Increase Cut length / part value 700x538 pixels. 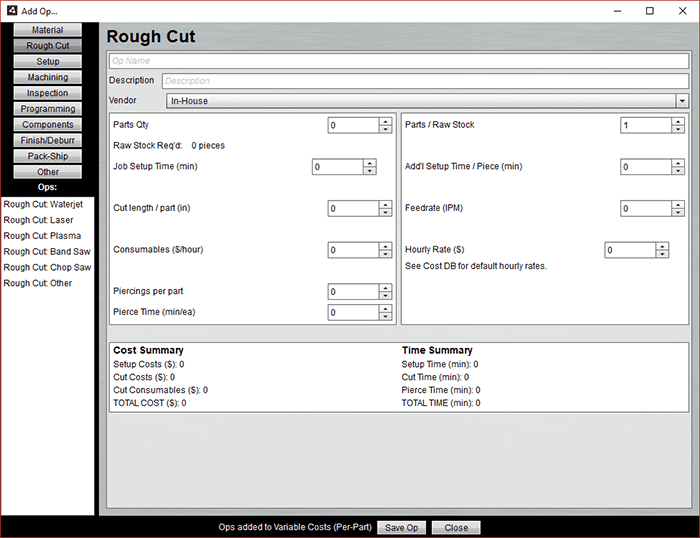tap(385, 205)
